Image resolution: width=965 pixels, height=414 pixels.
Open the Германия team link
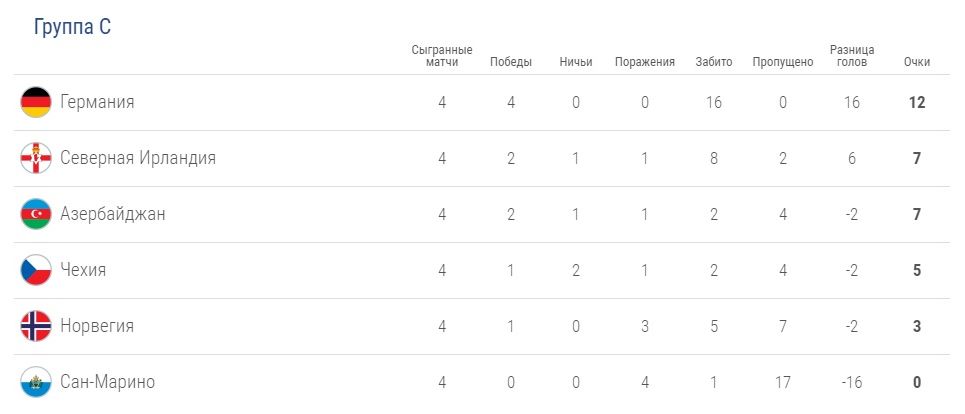coord(97,102)
